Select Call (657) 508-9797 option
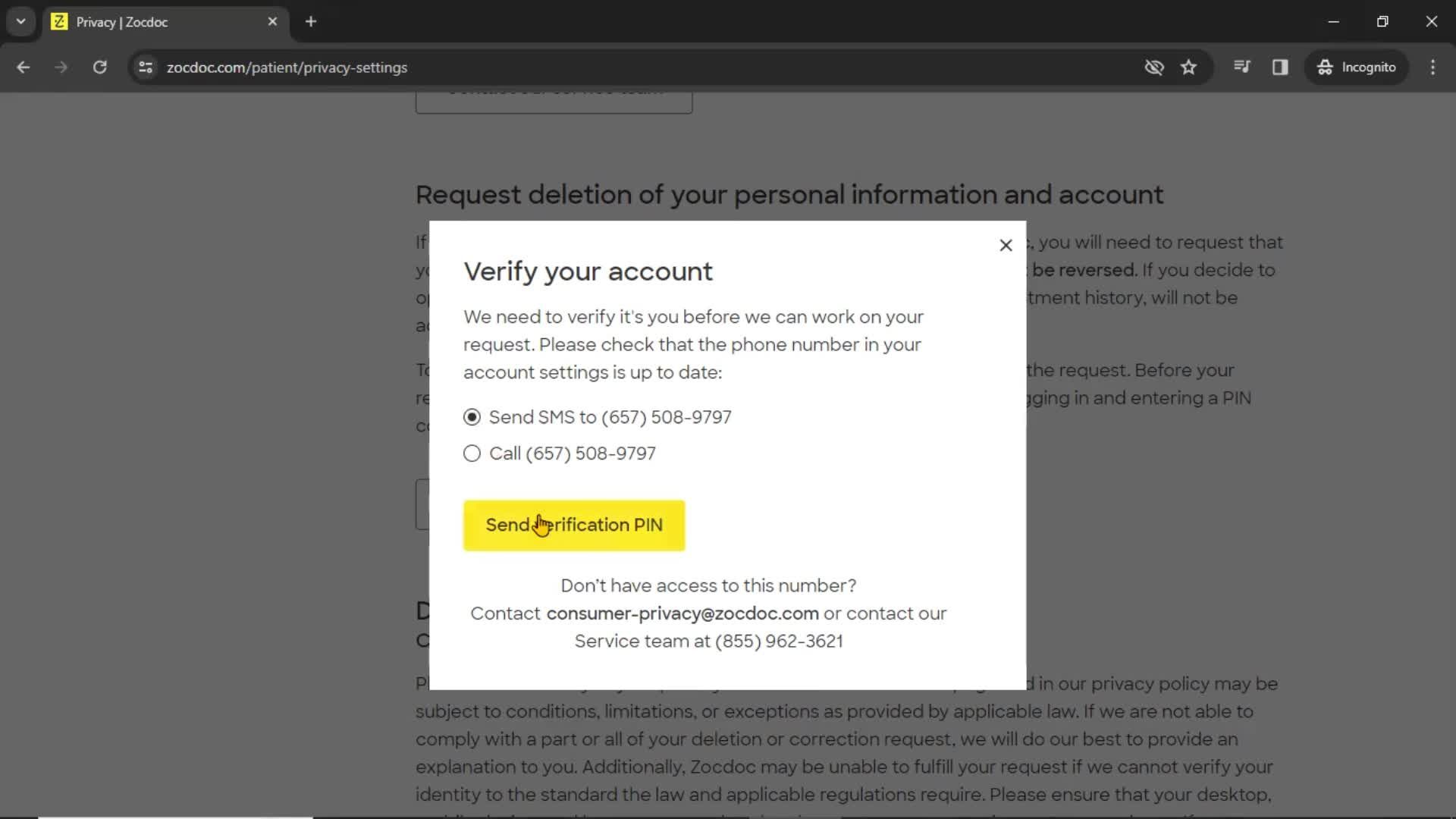The width and height of the screenshot is (1456, 819). (x=472, y=453)
